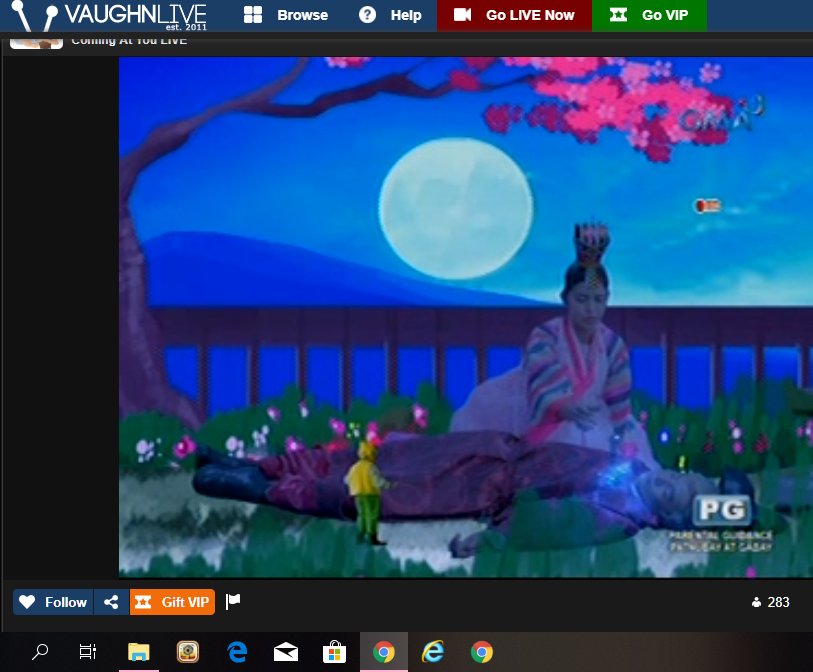813x672 pixels.
Task: Open the channel avatar thumbnail
Action: [x=36, y=43]
